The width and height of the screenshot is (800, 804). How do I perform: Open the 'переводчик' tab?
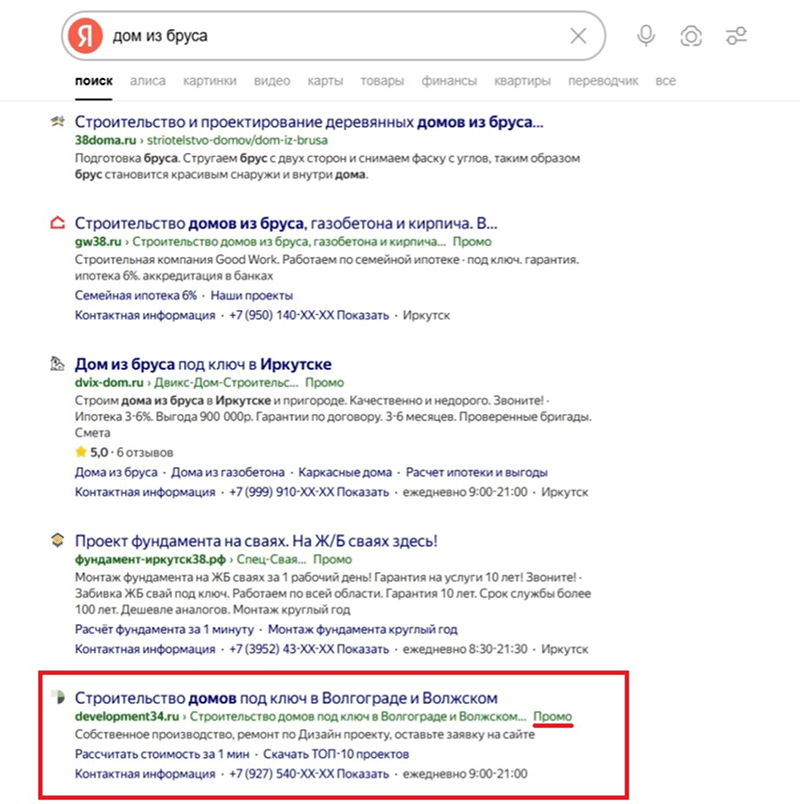tap(603, 81)
